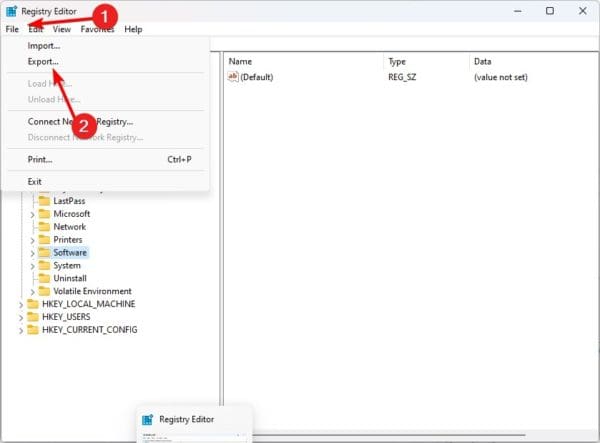Select the Printers folder icon

click(44, 240)
